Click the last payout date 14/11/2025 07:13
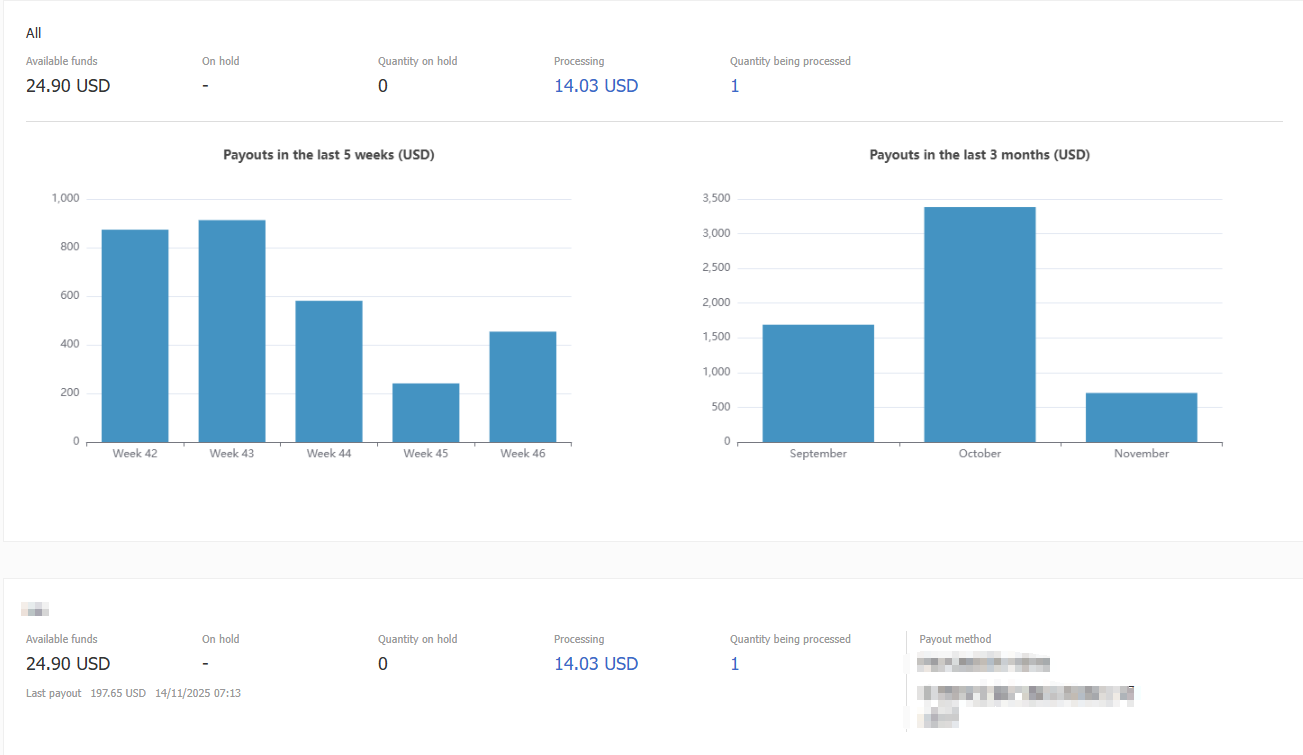The height and width of the screenshot is (755, 1303). click(198, 693)
